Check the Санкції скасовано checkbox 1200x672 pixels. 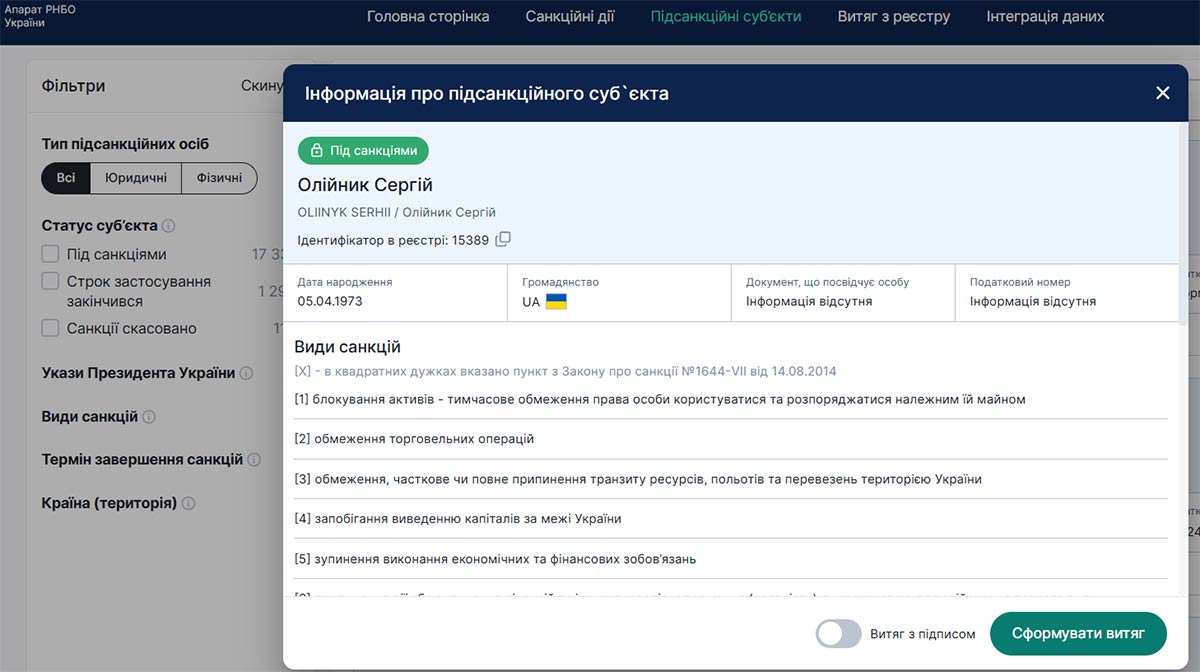(x=51, y=328)
